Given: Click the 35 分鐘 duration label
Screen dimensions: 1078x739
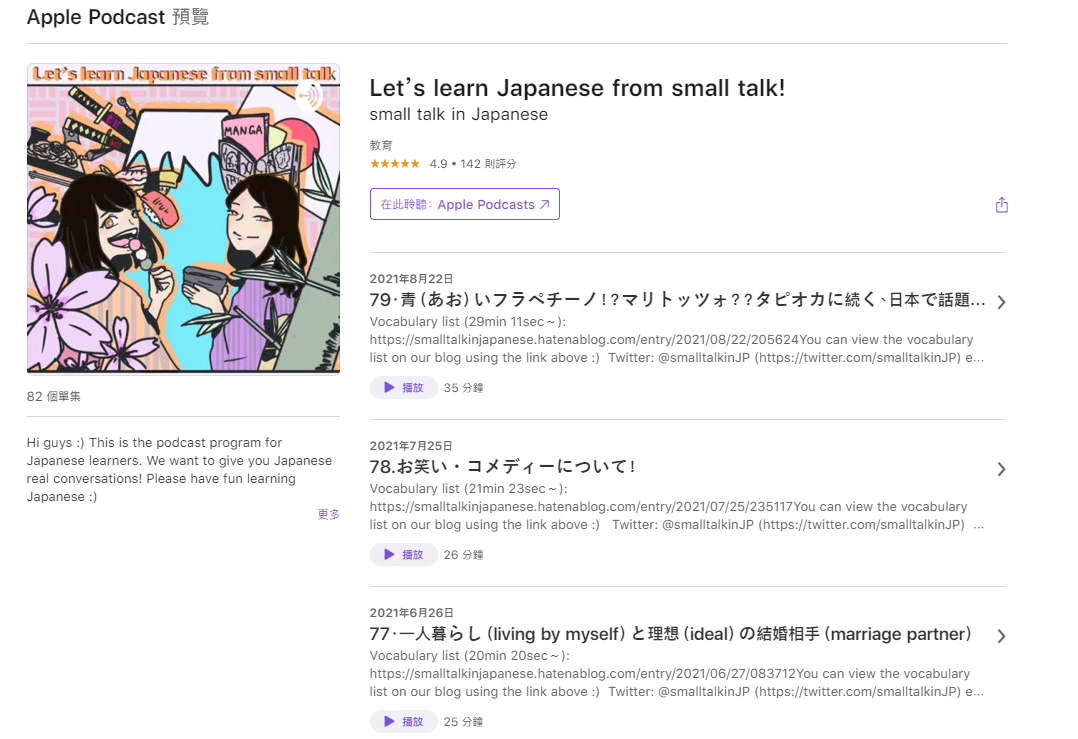Looking at the screenshot, I should 463,388.
